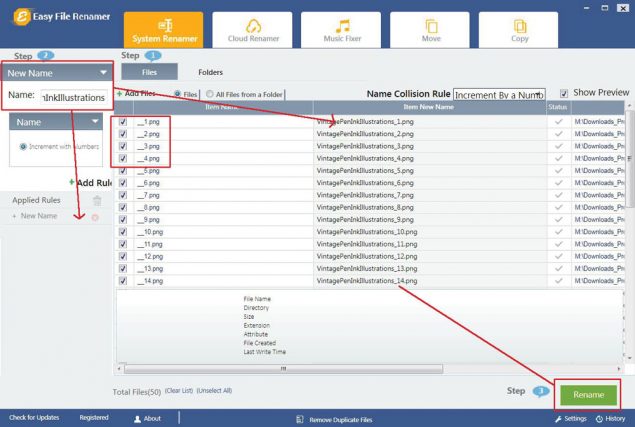Open the Copy tab
The image size is (635, 427).
(x=518, y=30)
